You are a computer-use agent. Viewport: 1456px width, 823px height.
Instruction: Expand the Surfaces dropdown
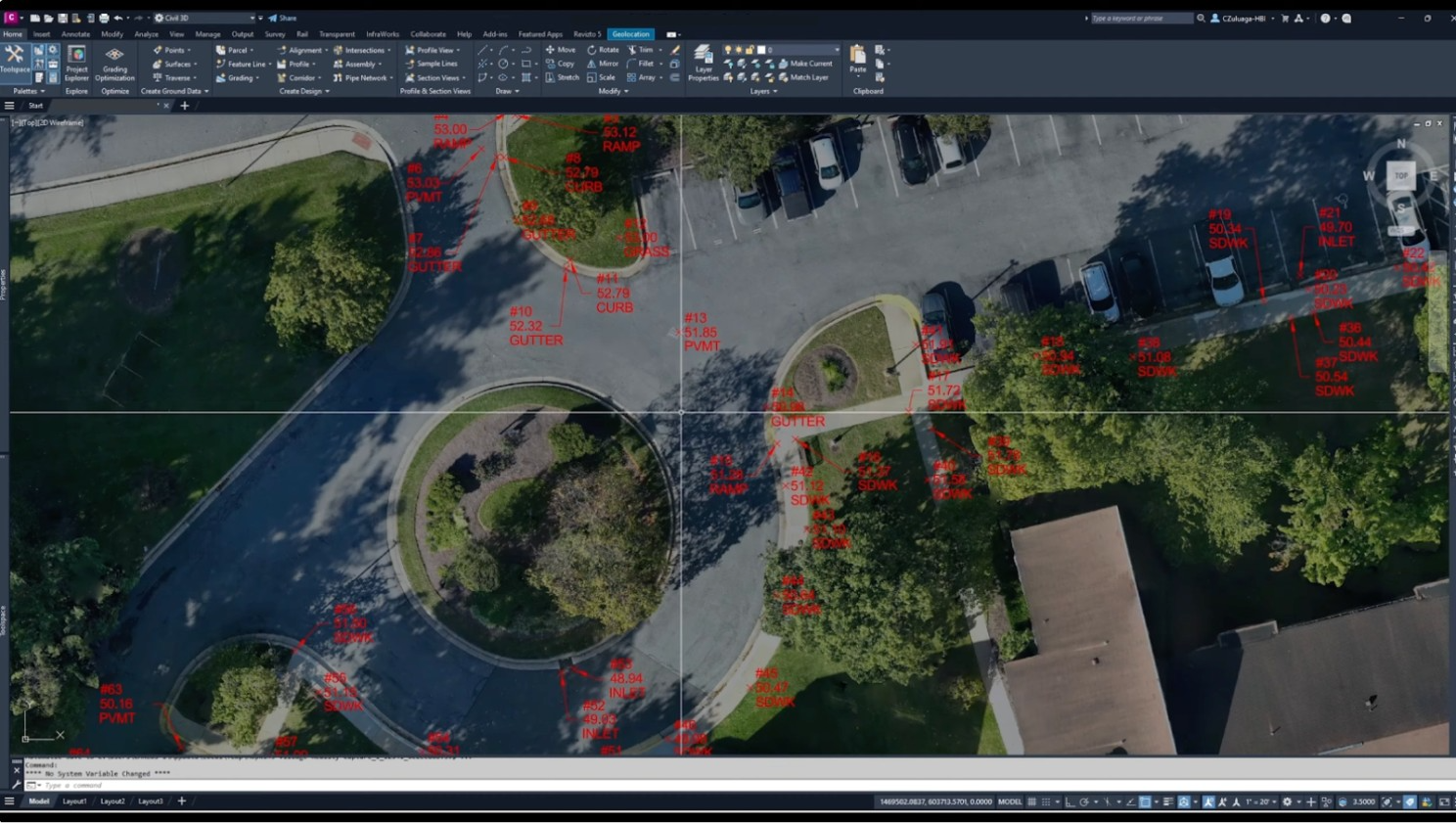pyautogui.click(x=176, y=65)
